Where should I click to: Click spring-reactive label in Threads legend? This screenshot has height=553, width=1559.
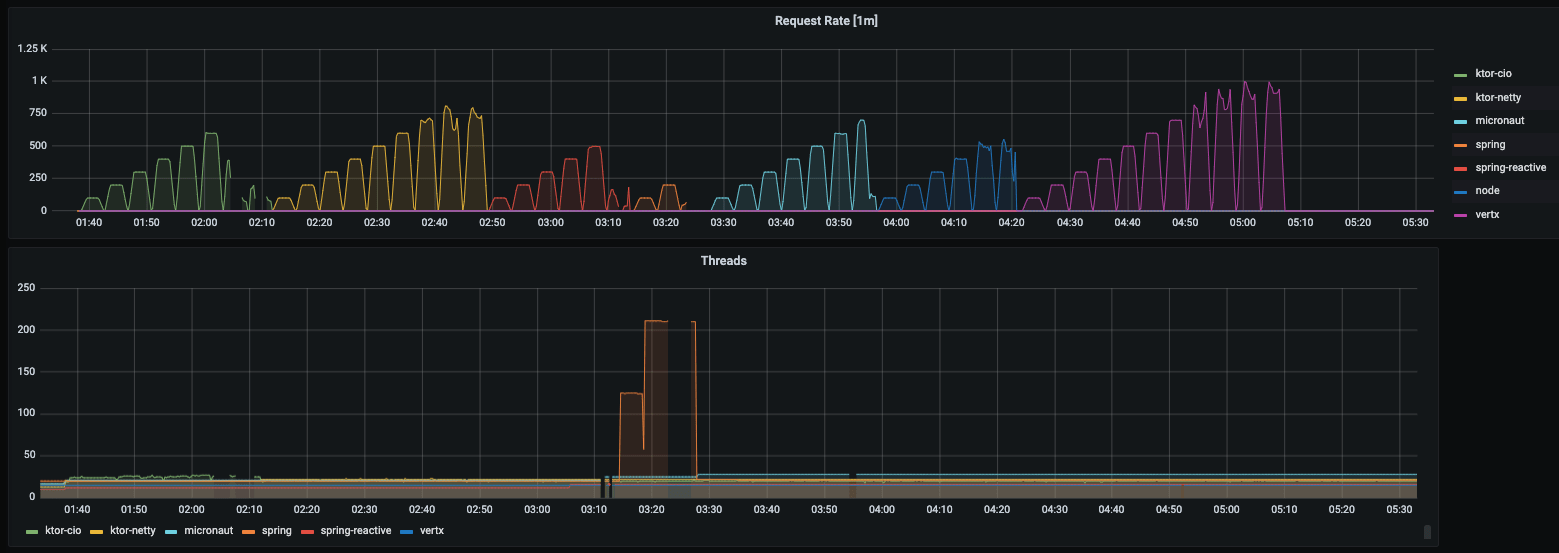[355, 531]
